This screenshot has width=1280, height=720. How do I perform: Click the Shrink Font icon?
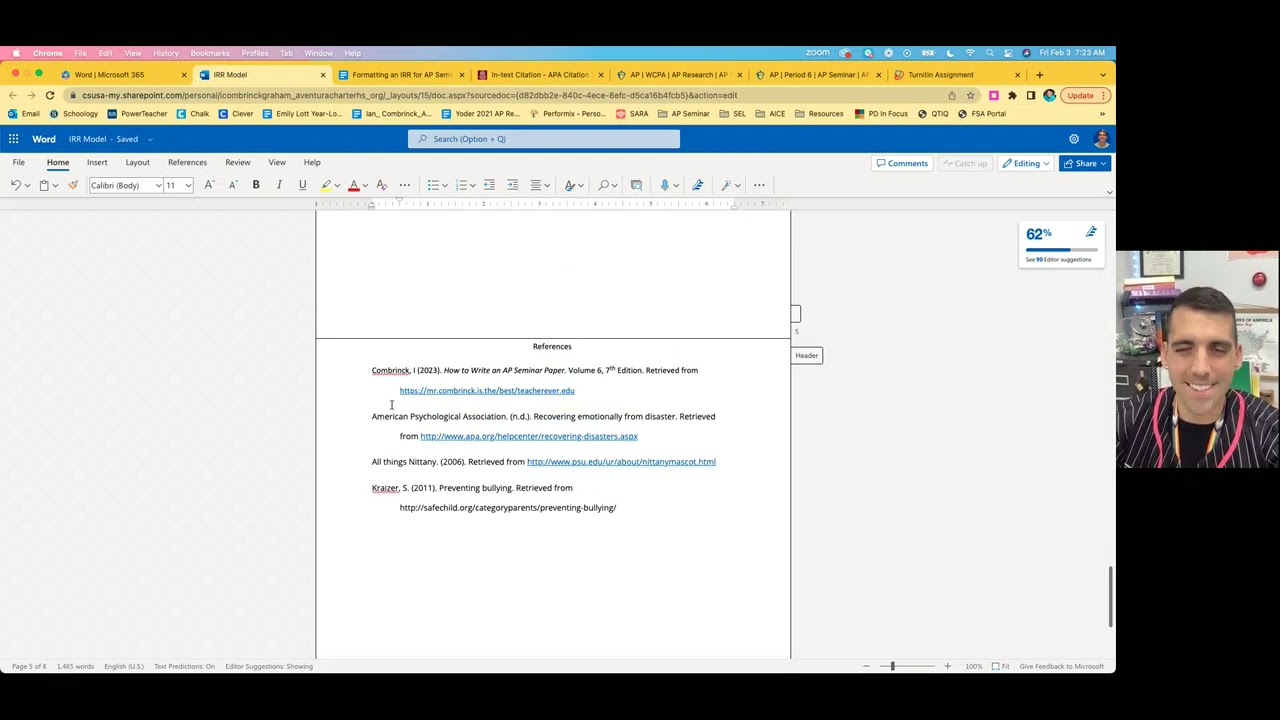click(233, 185)
